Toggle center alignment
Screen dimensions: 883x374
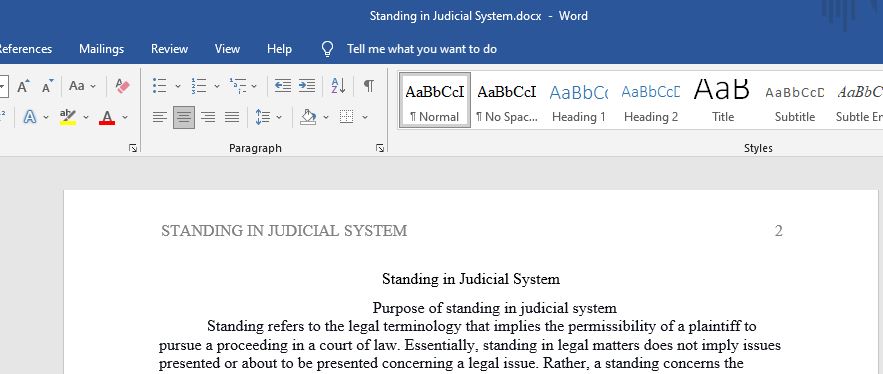point(184,117)
